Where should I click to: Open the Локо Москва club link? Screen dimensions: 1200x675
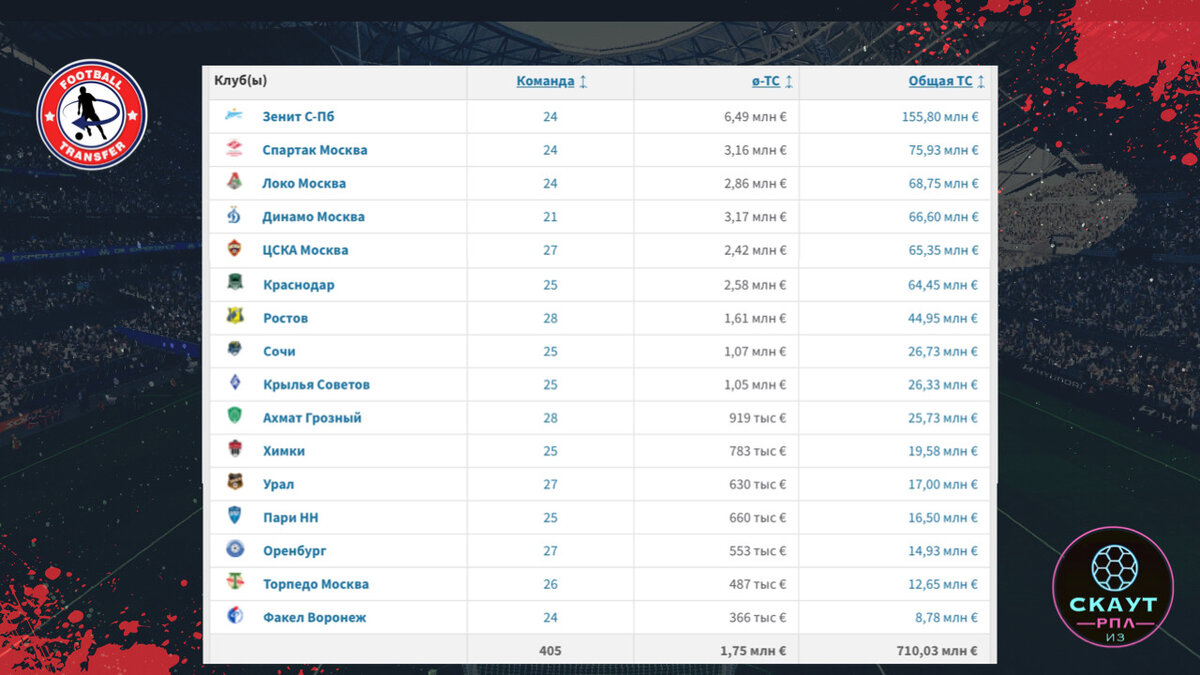tap(304, 183)
